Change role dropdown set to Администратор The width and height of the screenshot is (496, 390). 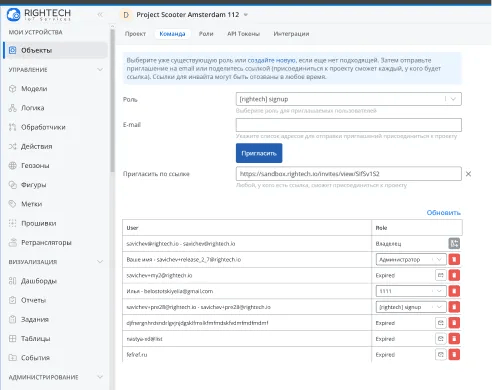[411, 259]
